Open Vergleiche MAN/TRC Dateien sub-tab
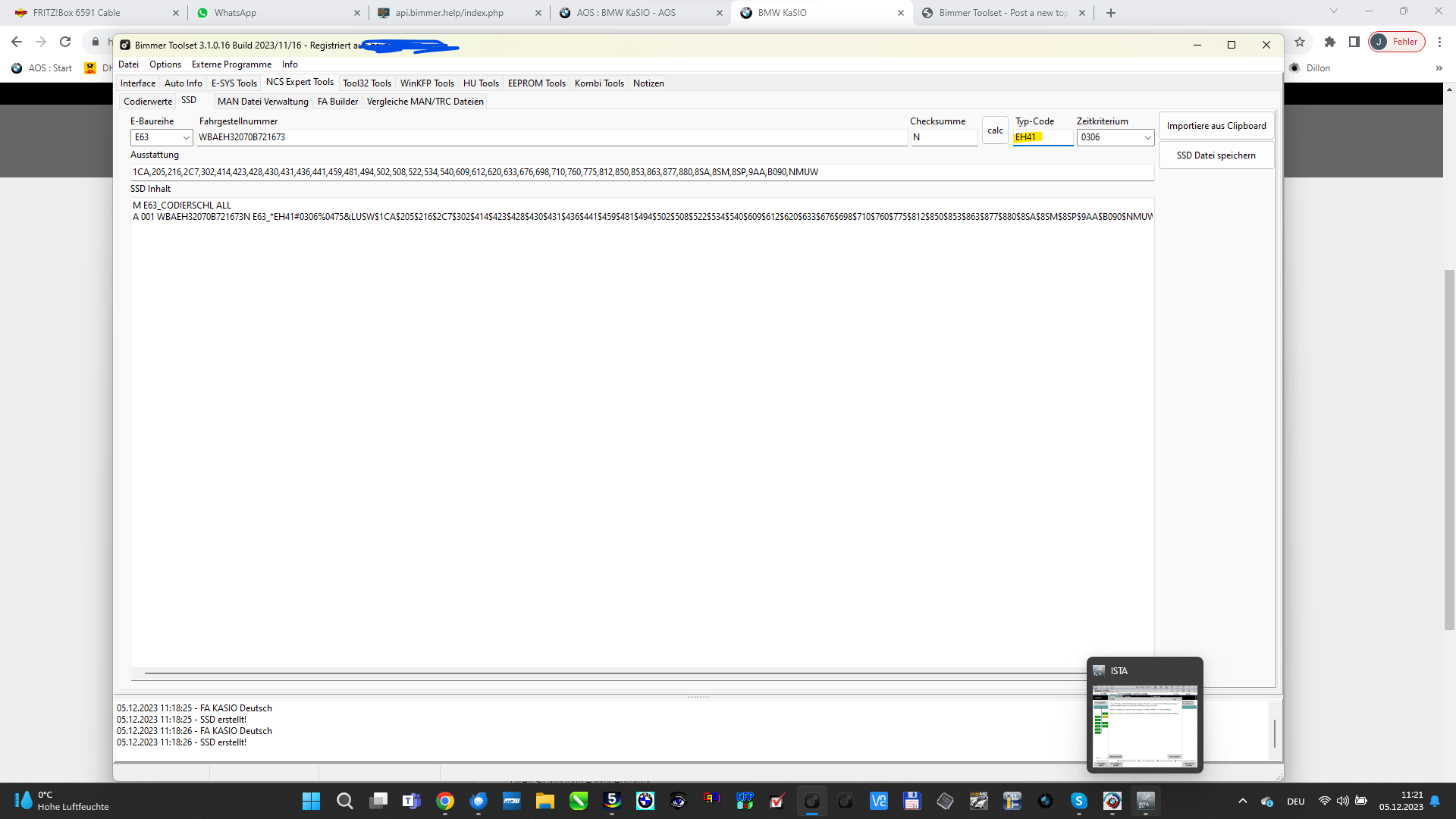Screen dimensions: 1456x819 coord(425,102)
